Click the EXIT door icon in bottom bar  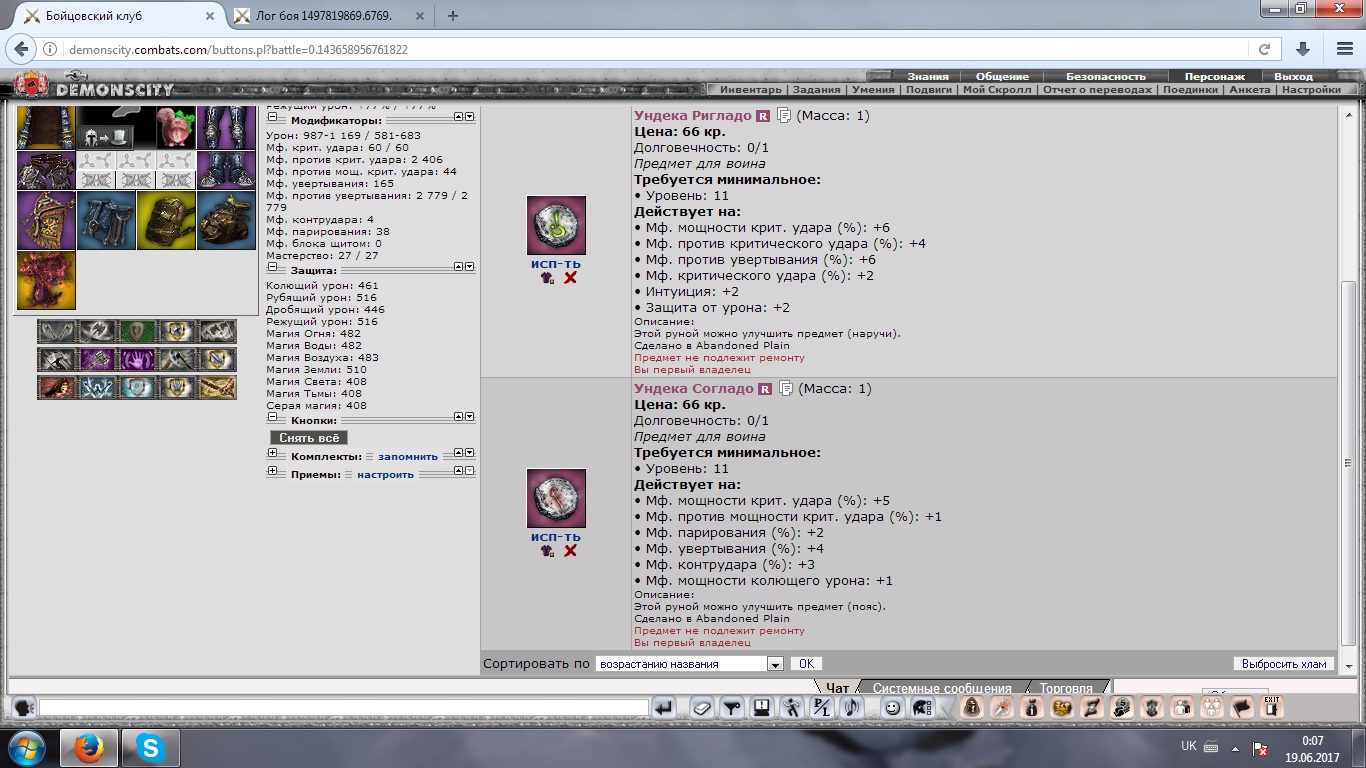(x=1272, y=708)
